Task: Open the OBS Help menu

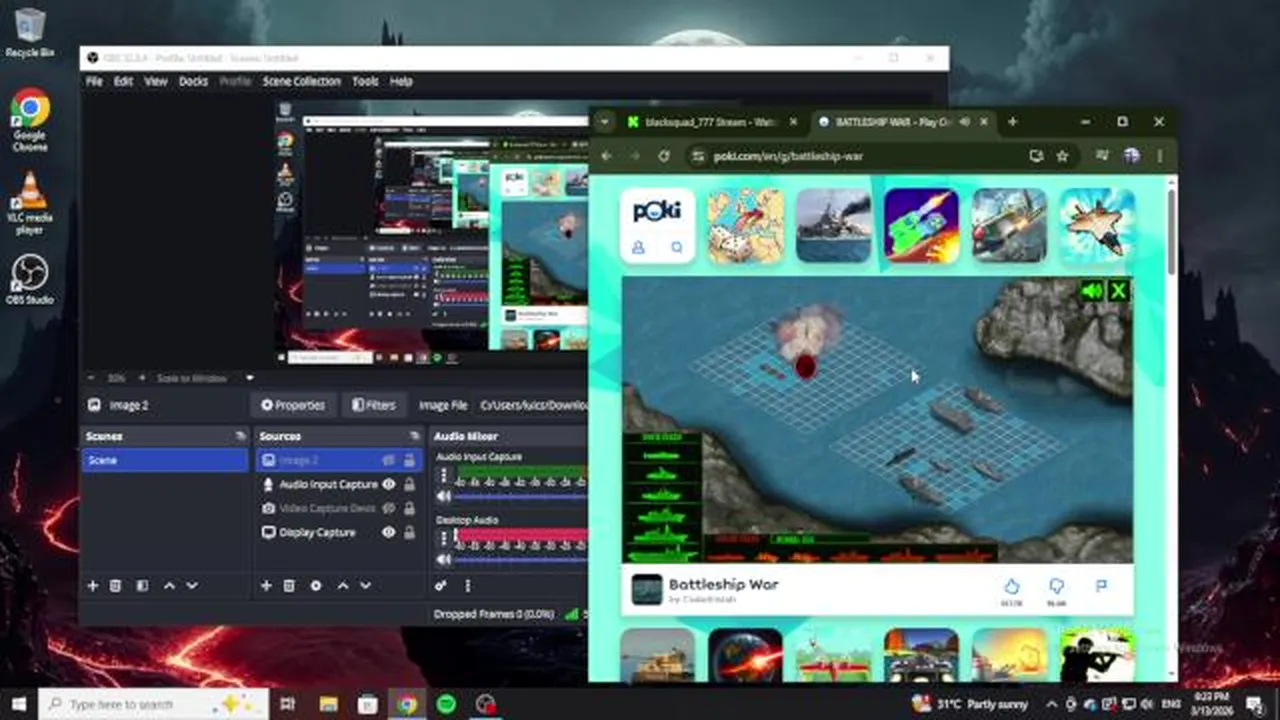Action: tap(401, 81)
